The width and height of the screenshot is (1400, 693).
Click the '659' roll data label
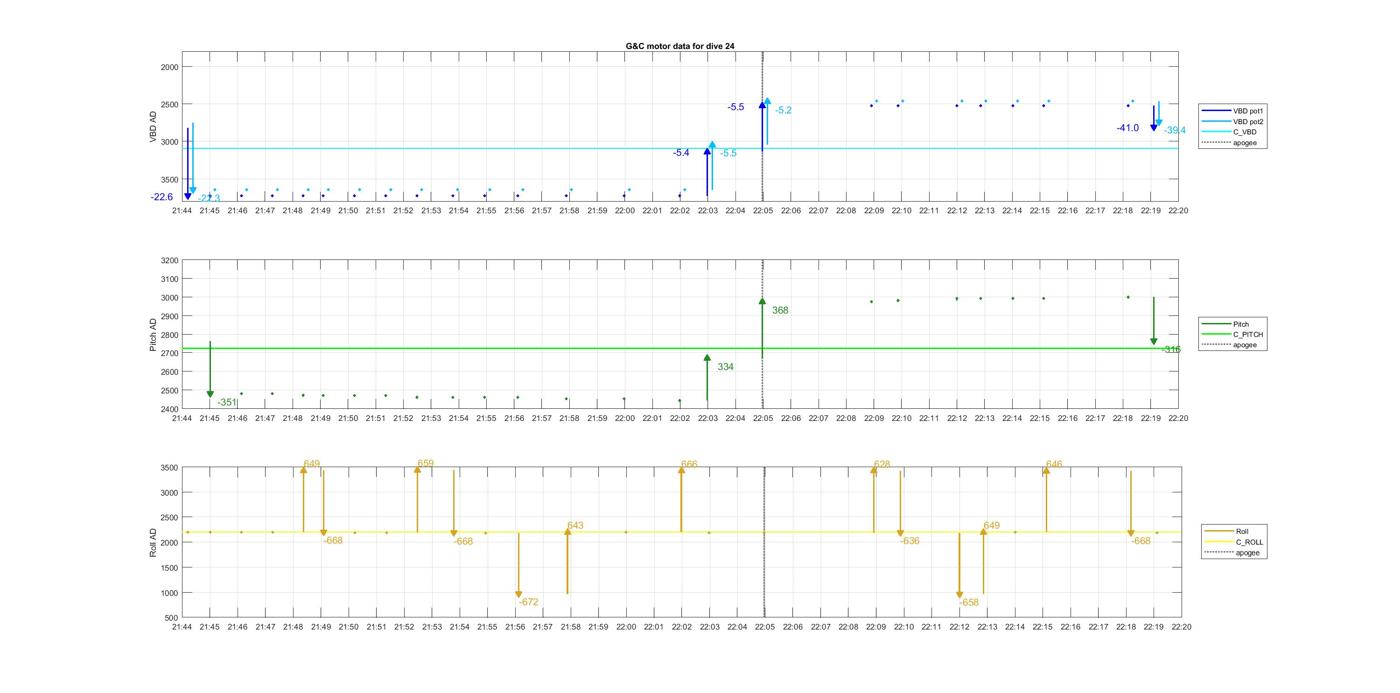(x=425, y=463)
